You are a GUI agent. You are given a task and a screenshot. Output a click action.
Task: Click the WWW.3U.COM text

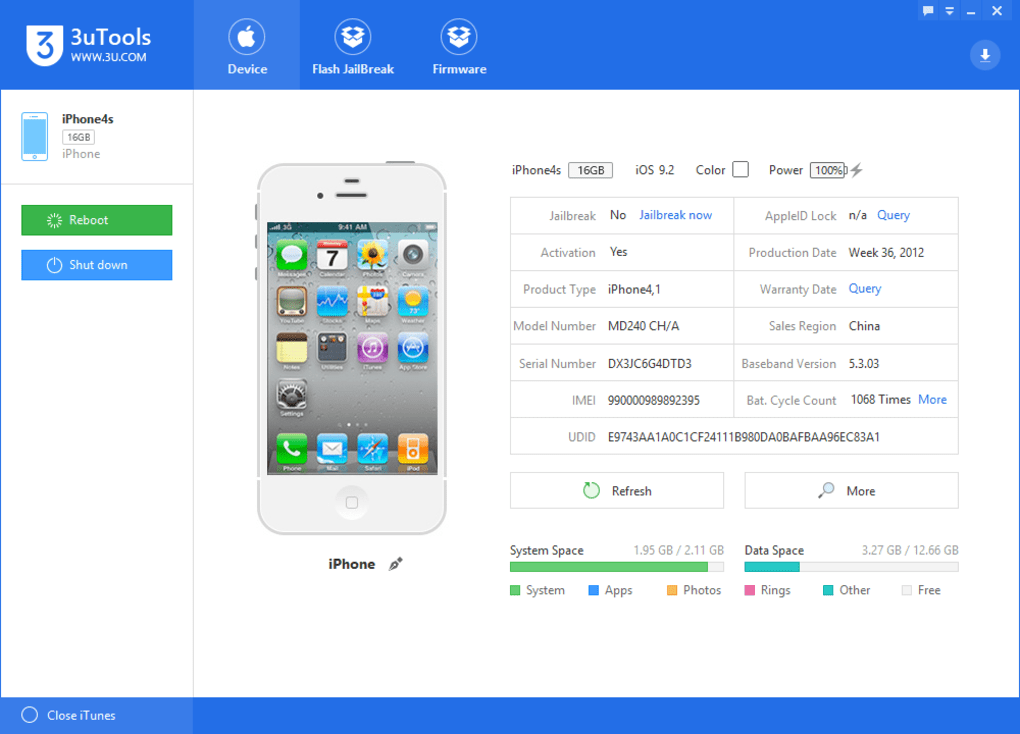tap(109, 57)
